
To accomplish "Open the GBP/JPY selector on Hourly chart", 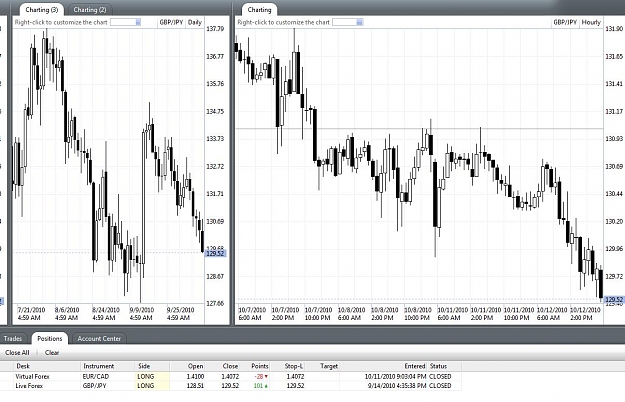I will [x=565, y=22].
